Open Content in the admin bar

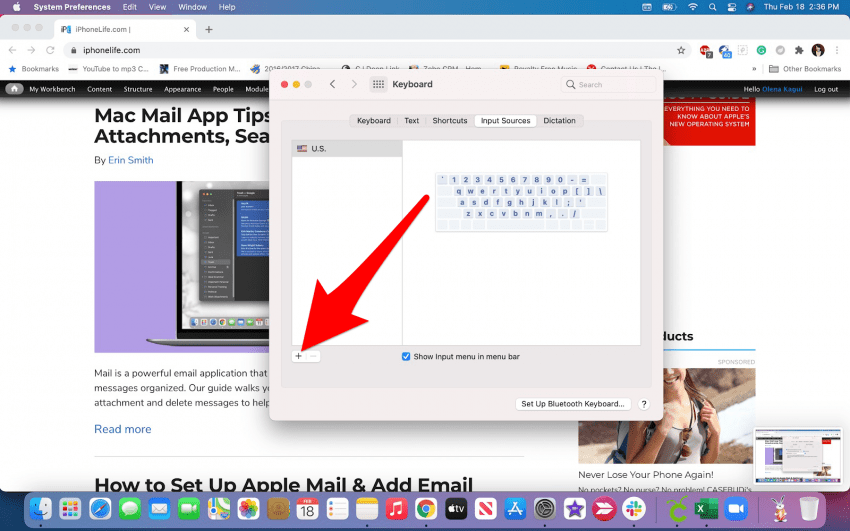point(100,89)
